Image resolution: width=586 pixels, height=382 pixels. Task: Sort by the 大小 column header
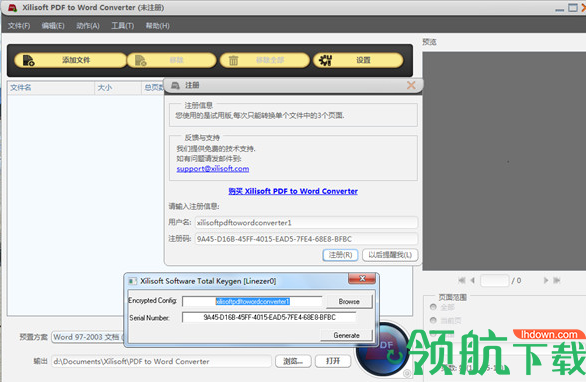pos(118,88)
